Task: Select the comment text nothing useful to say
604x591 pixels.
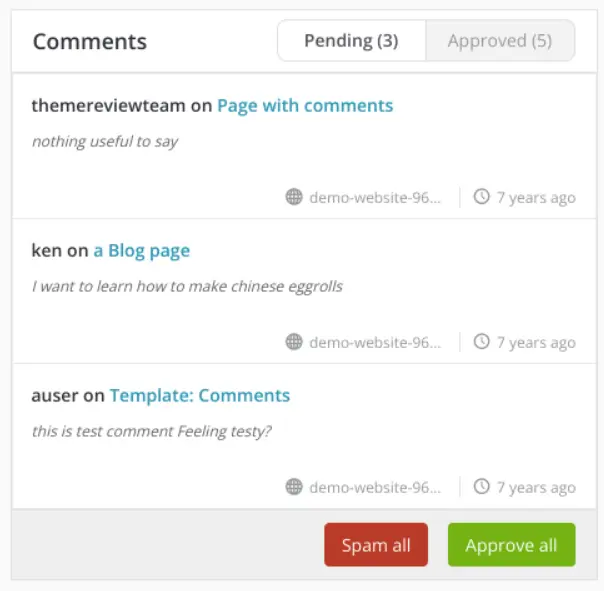Action: pos(105,142)
